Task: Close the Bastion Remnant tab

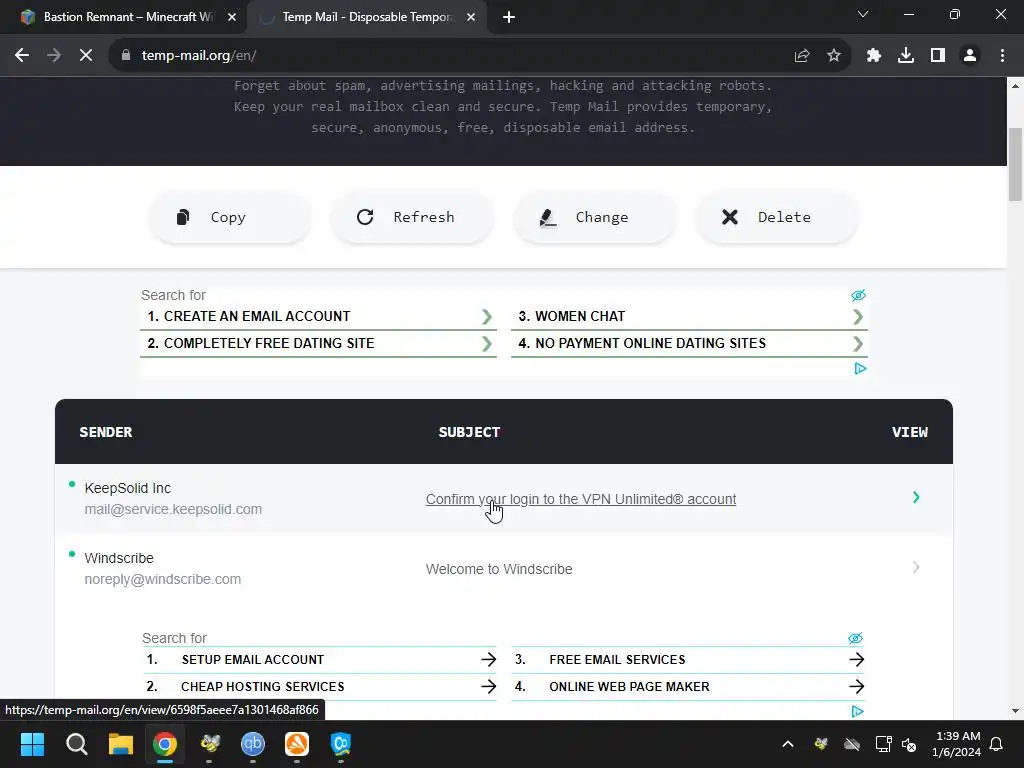Action: 232,17
